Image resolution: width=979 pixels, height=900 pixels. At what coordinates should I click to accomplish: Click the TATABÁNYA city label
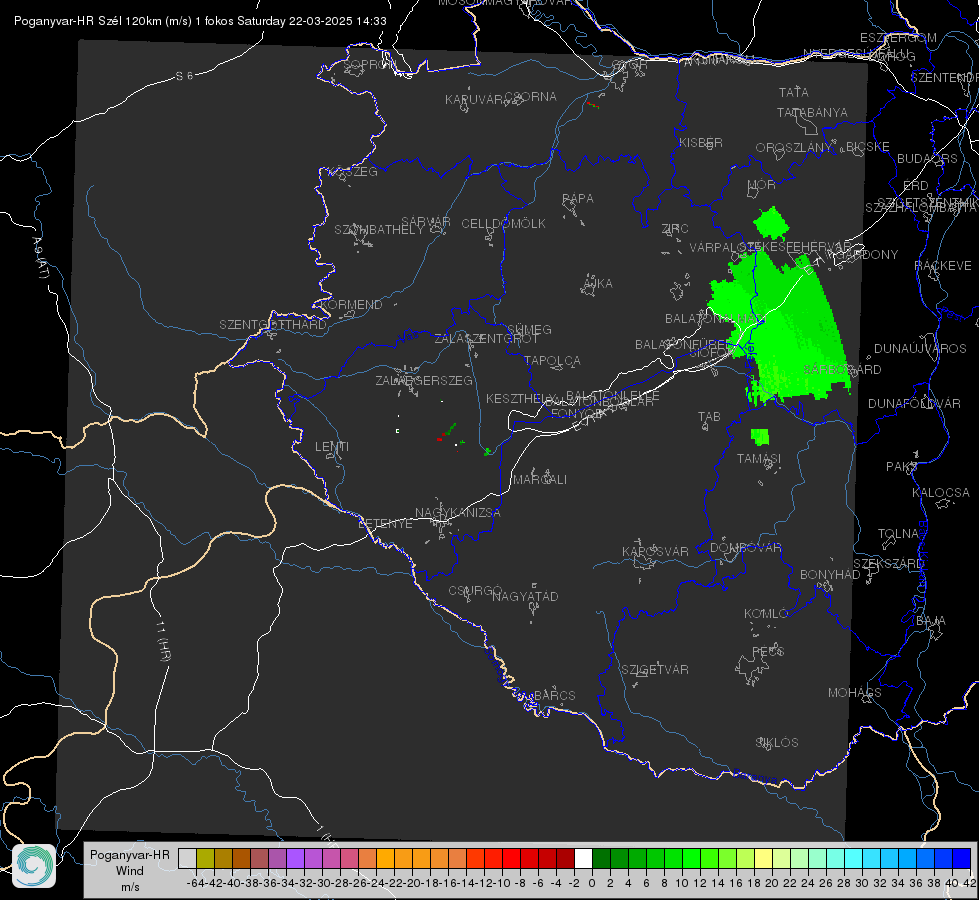812,113
